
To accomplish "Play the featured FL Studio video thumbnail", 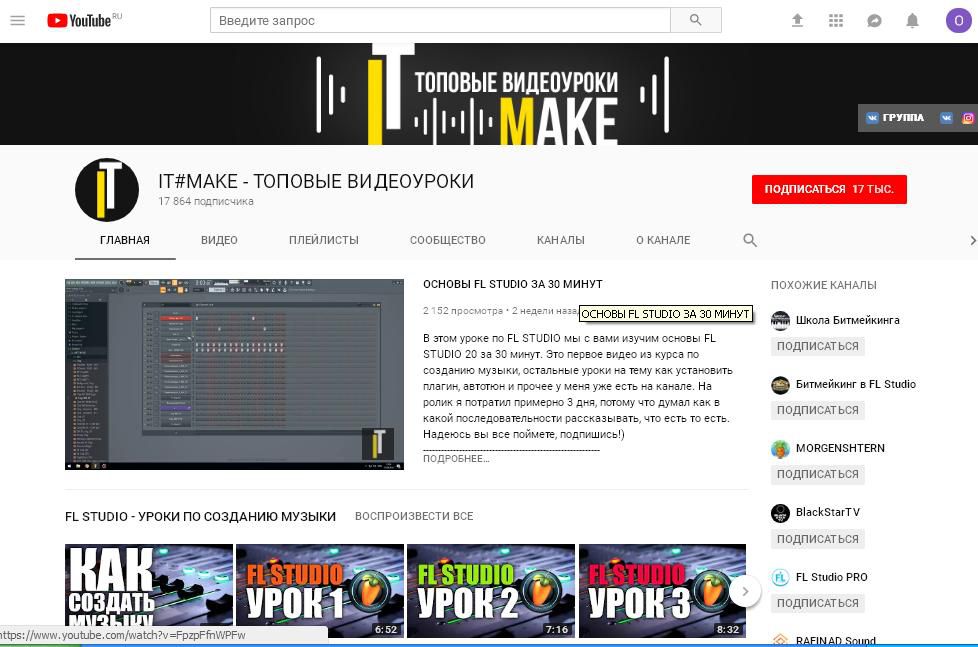I will (x=235, y=374).
